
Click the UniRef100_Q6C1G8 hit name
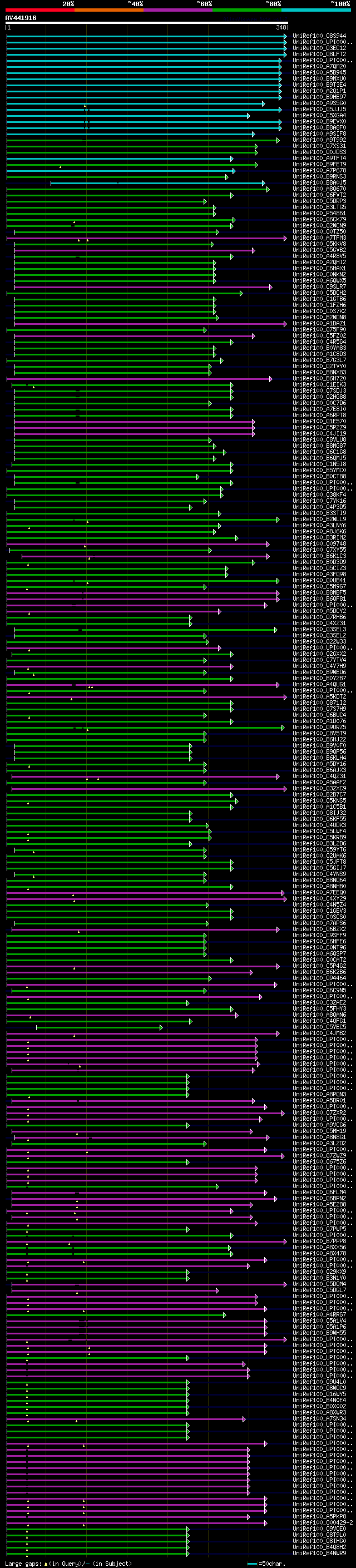coord(319,452)
